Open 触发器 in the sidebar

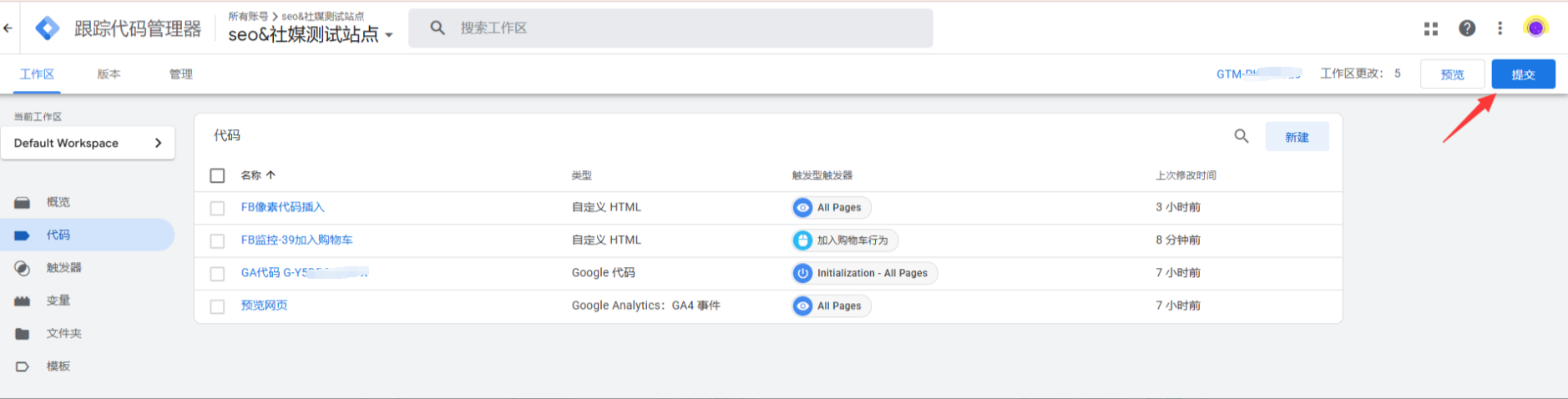click(63, 268)
